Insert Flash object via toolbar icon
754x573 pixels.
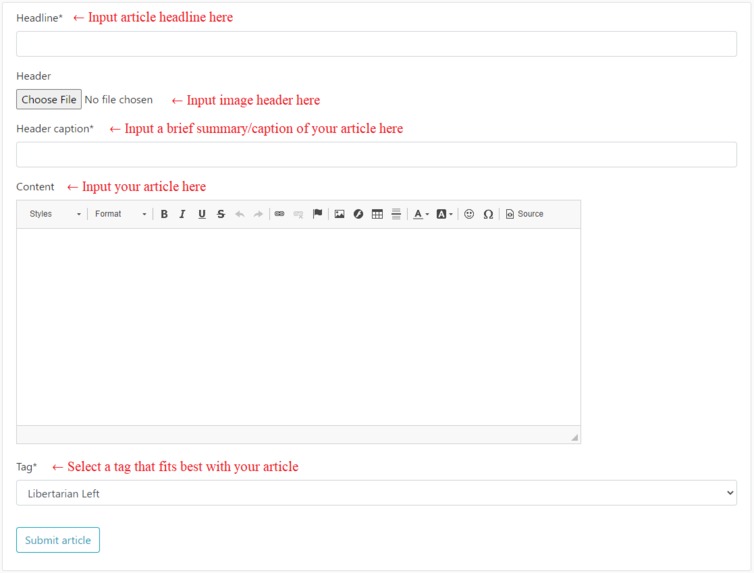tap(358, 214)
